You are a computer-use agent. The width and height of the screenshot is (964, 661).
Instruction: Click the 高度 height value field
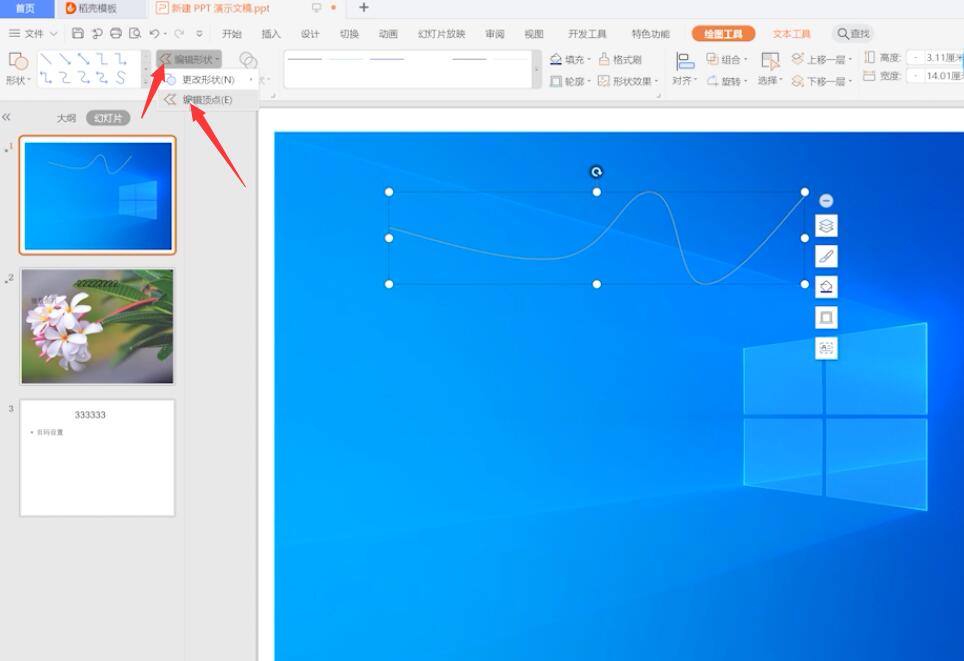pos(936,57)
